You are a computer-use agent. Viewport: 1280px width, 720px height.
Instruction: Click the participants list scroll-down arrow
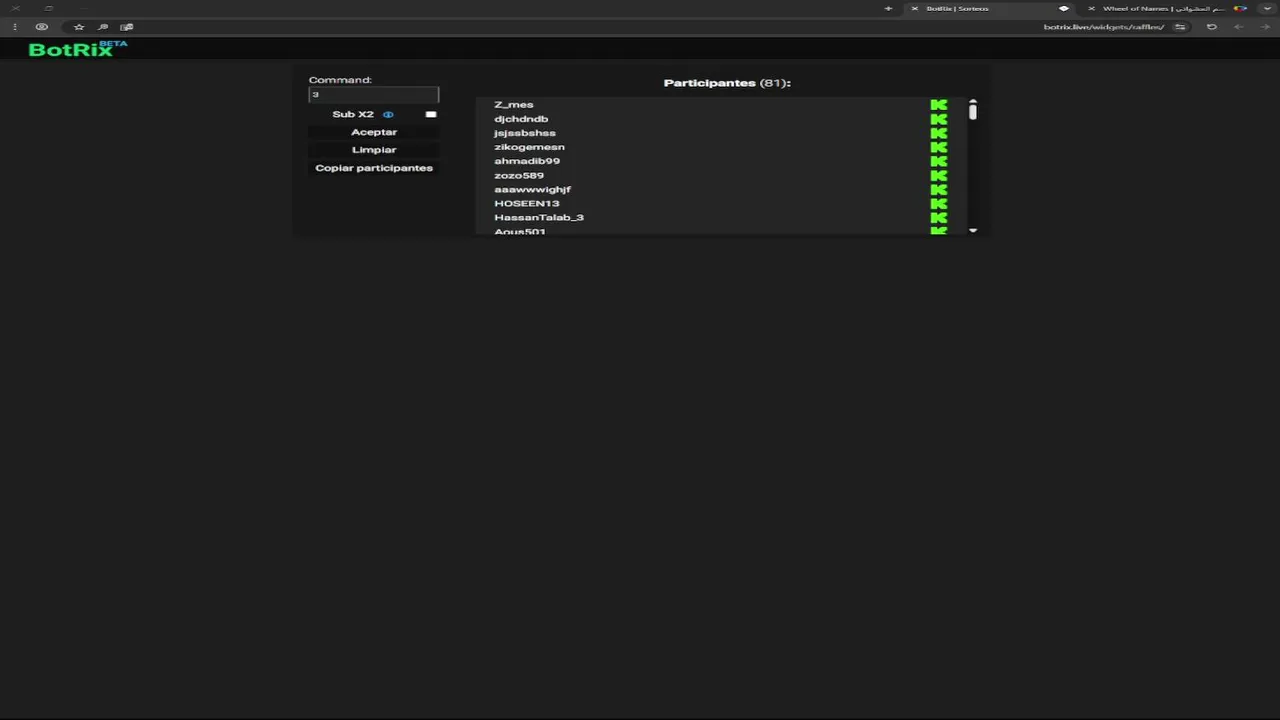[973, 231]
